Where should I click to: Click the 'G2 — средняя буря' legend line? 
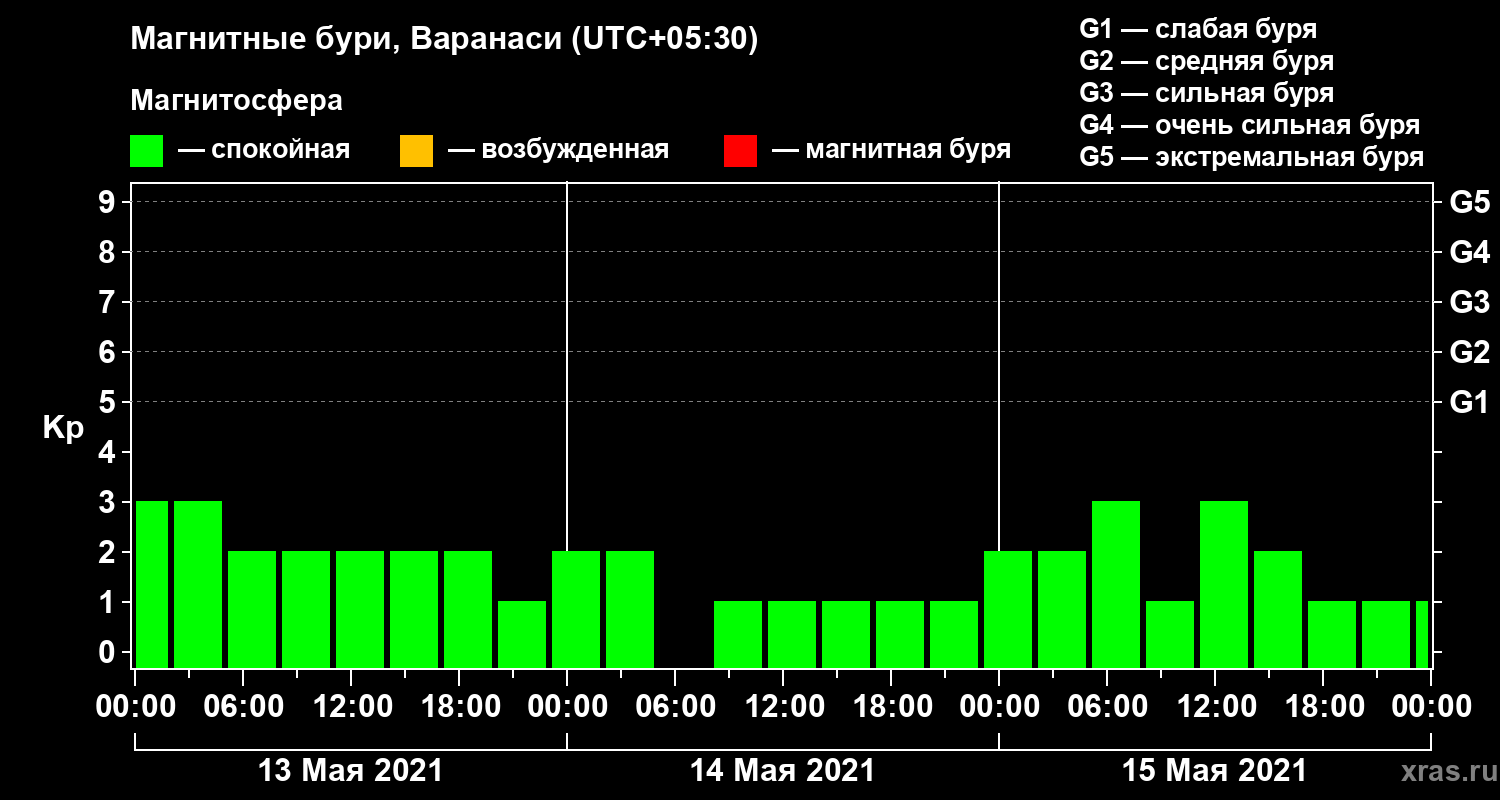1206,60
